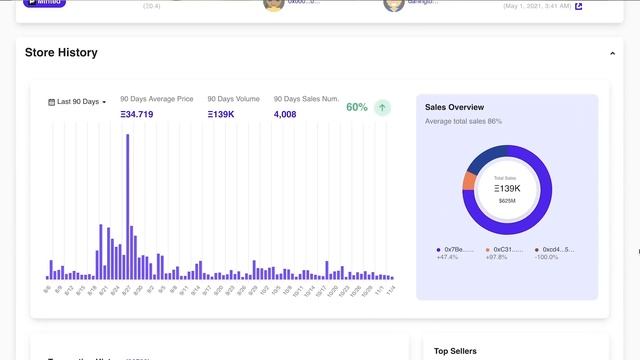This screenshot has height=360, width=640.
Task: Click the Top Sellers heading
Action: [x=455, y=351]
